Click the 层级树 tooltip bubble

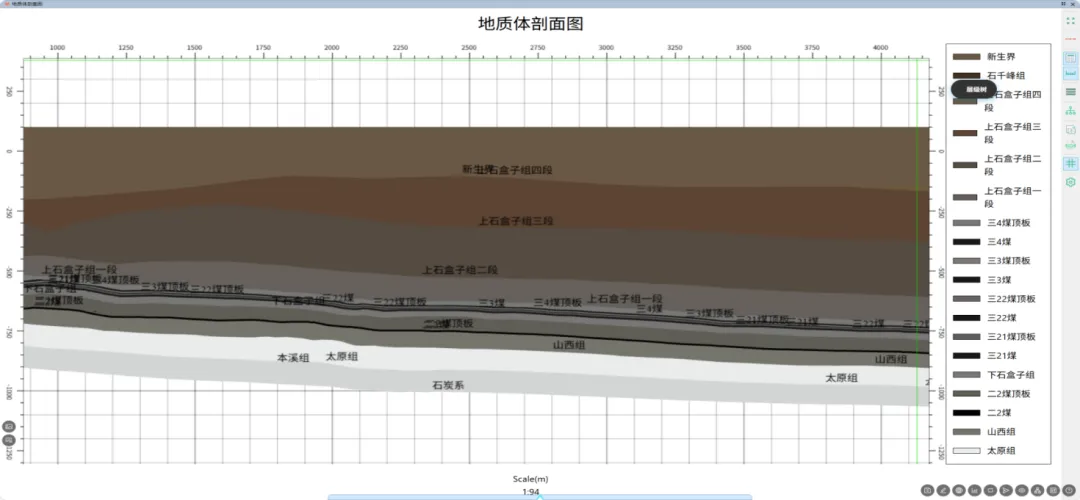point(976,90)
